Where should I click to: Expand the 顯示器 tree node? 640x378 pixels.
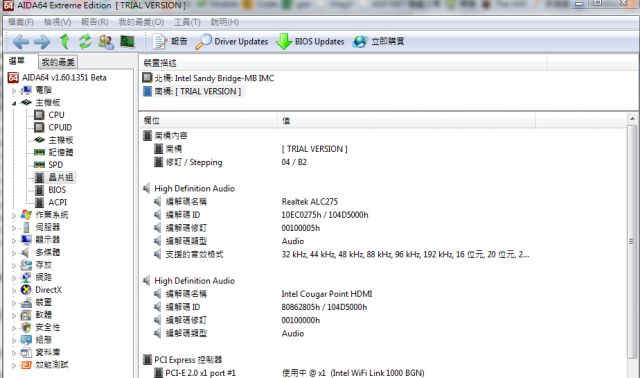(x=14, y=240)
